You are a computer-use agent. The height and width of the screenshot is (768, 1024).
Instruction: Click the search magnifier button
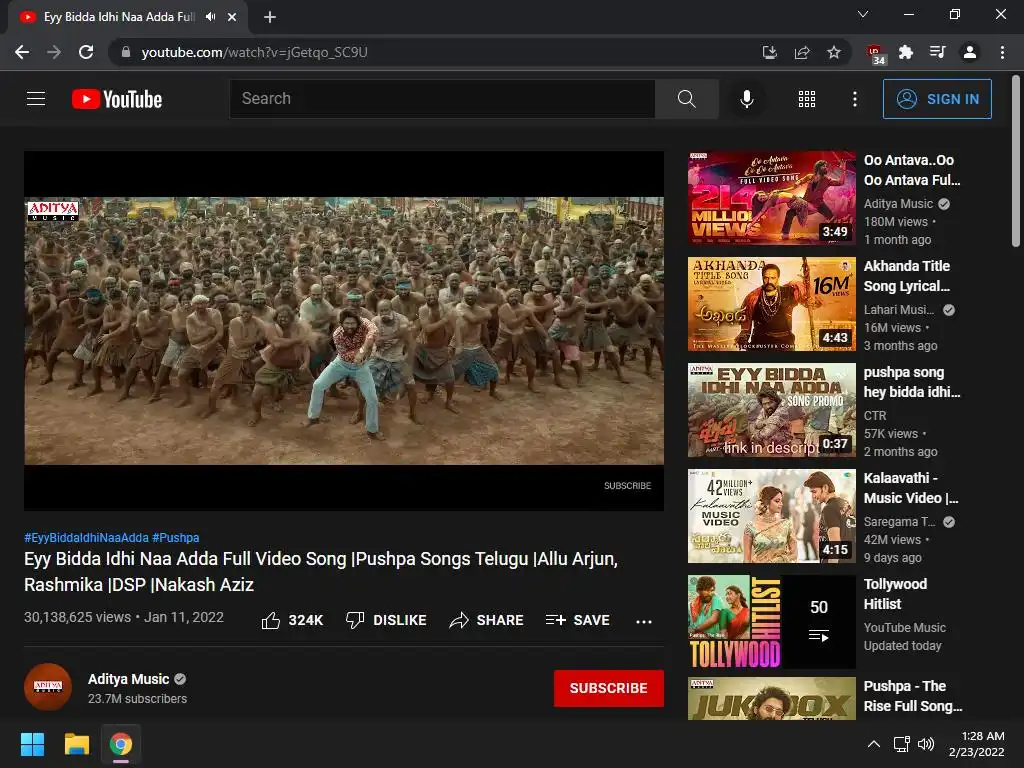pyautogui.click(x=686, y=99)
